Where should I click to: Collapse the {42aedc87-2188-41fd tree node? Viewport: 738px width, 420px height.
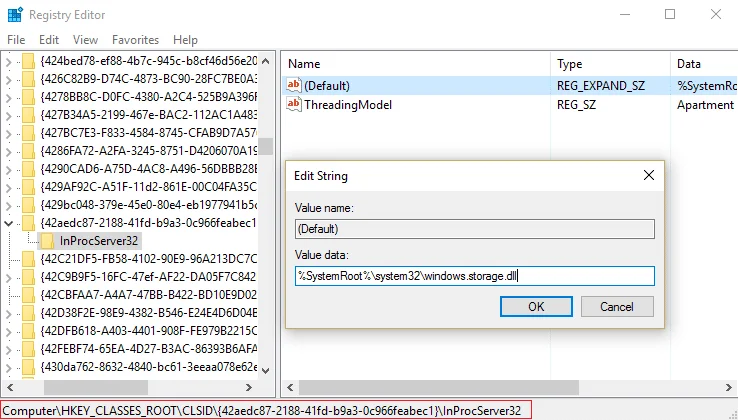tap(8, 223)
